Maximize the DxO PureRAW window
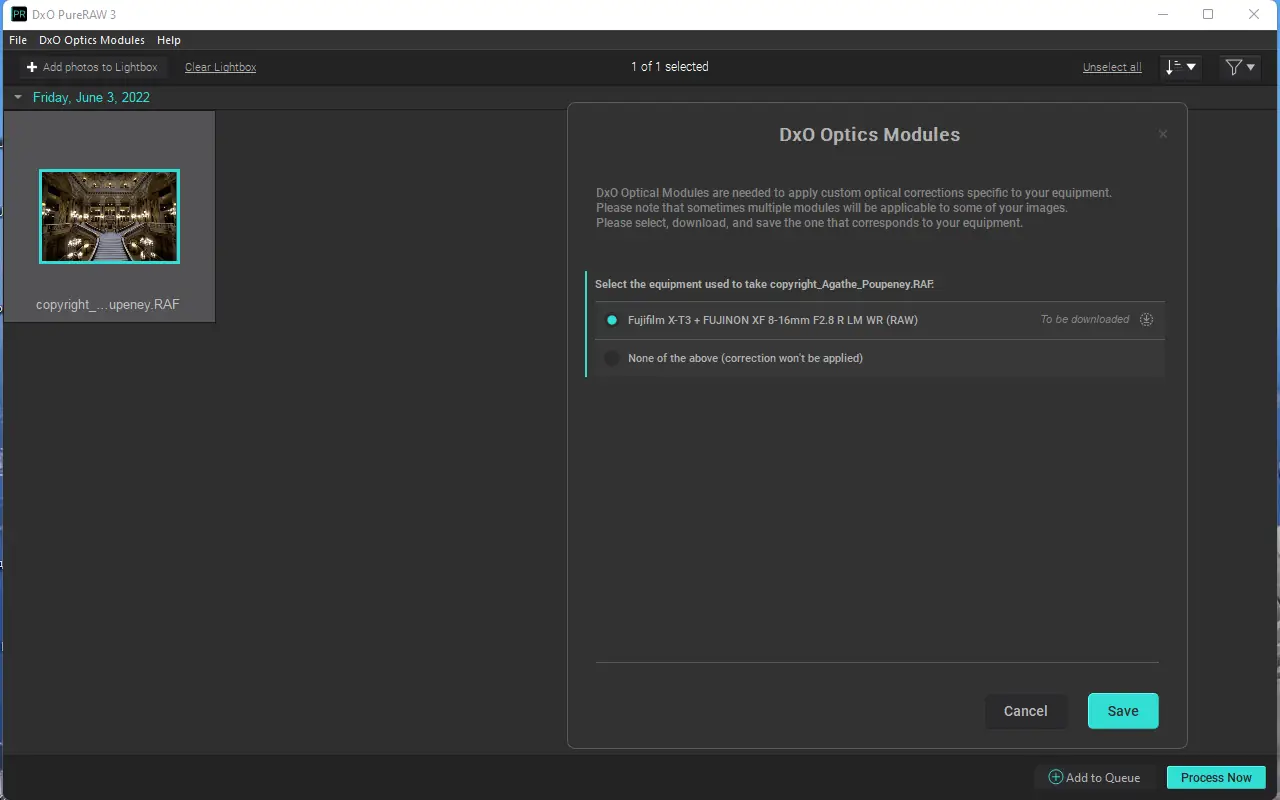1280x800 pixels. pos(1208,15)
